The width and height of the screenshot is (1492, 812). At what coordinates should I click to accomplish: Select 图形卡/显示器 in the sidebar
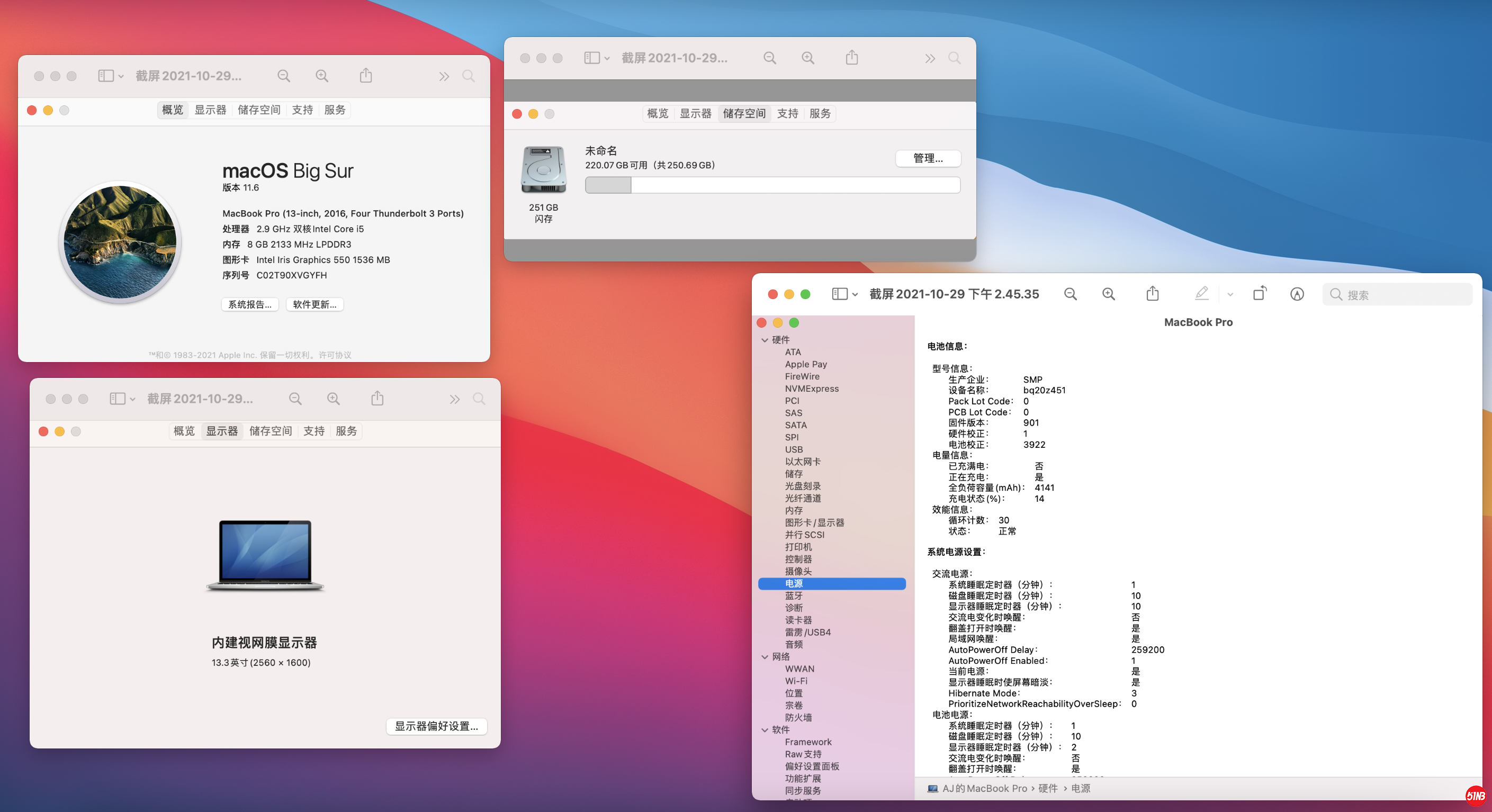click(x=815, y=523)
